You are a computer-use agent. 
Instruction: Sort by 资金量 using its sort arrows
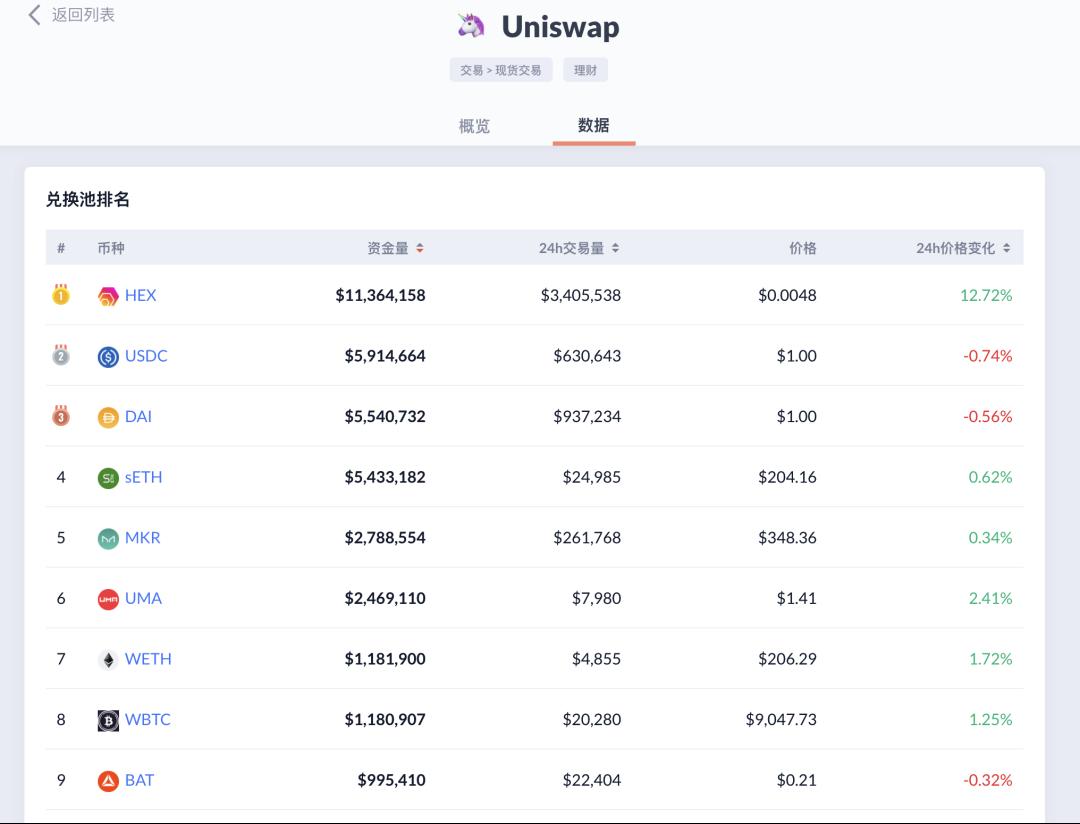419,248
